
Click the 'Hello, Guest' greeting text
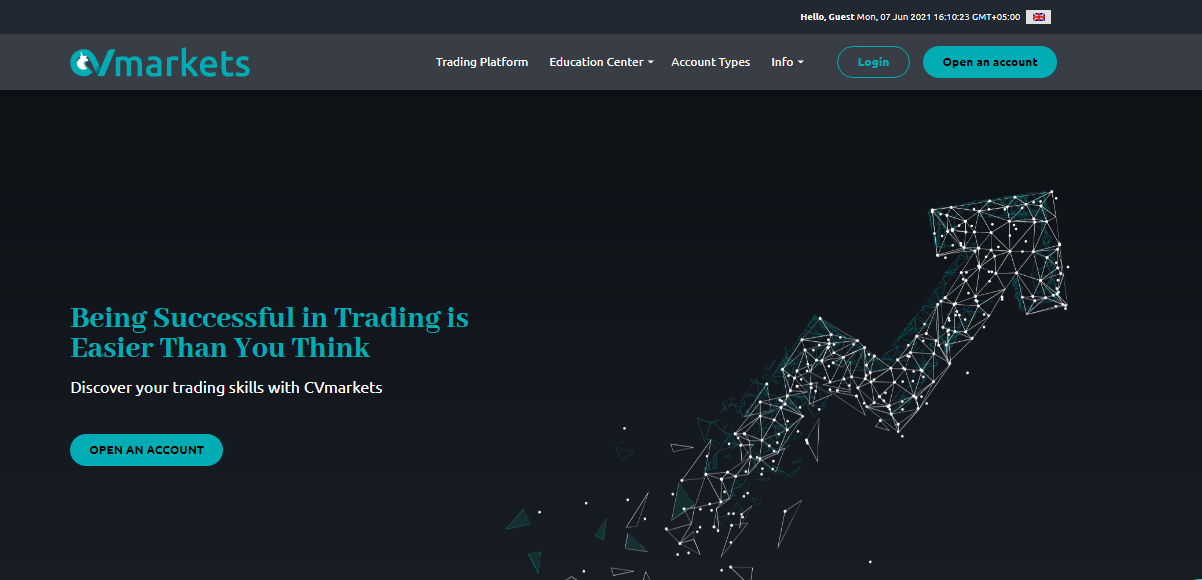tap(827, 17)
